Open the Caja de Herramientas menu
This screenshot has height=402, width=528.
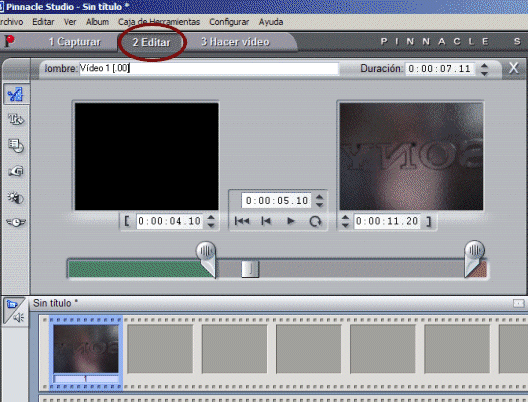[159, 22]
